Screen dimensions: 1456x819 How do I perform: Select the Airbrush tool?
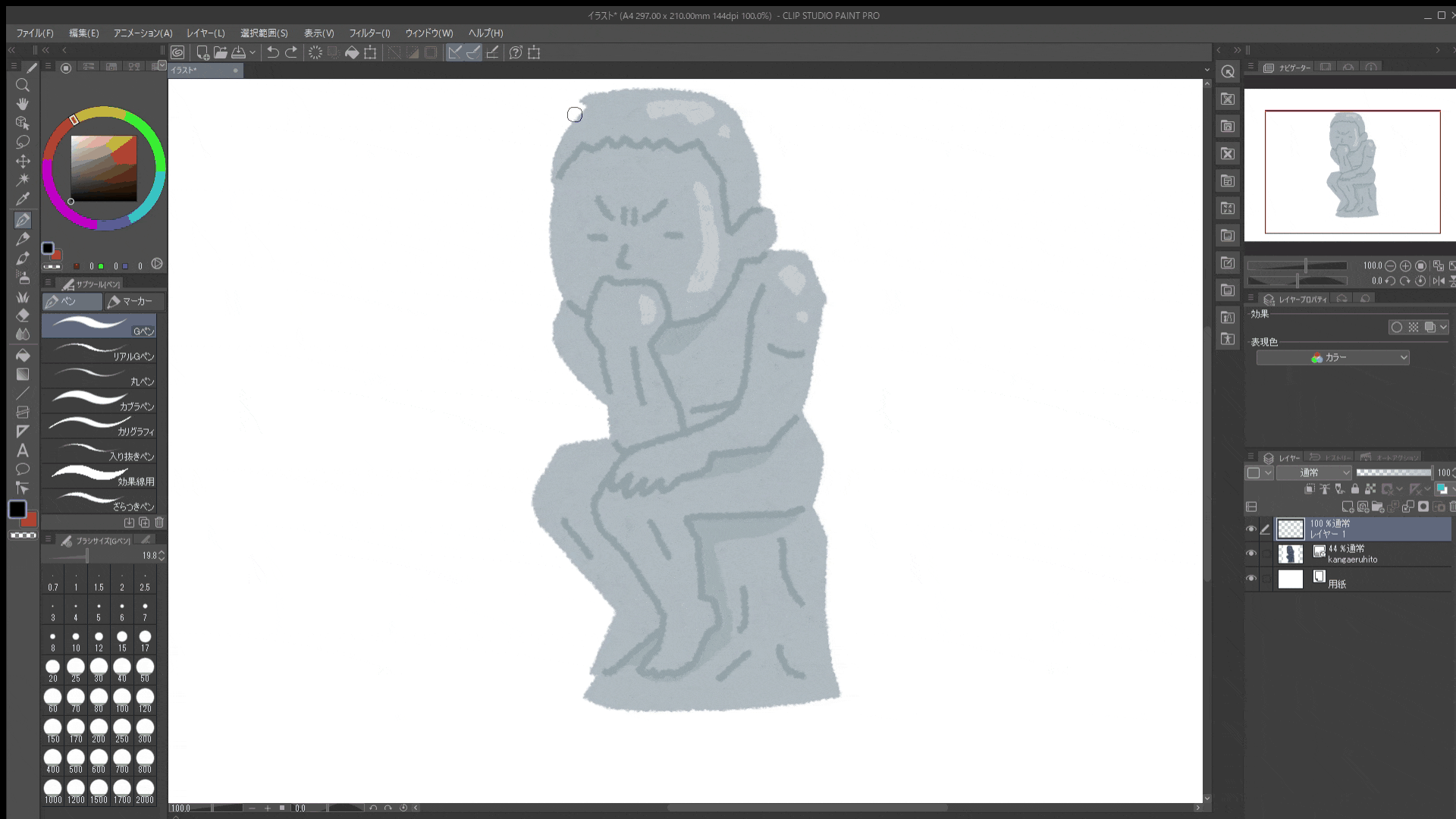point(23,278)
